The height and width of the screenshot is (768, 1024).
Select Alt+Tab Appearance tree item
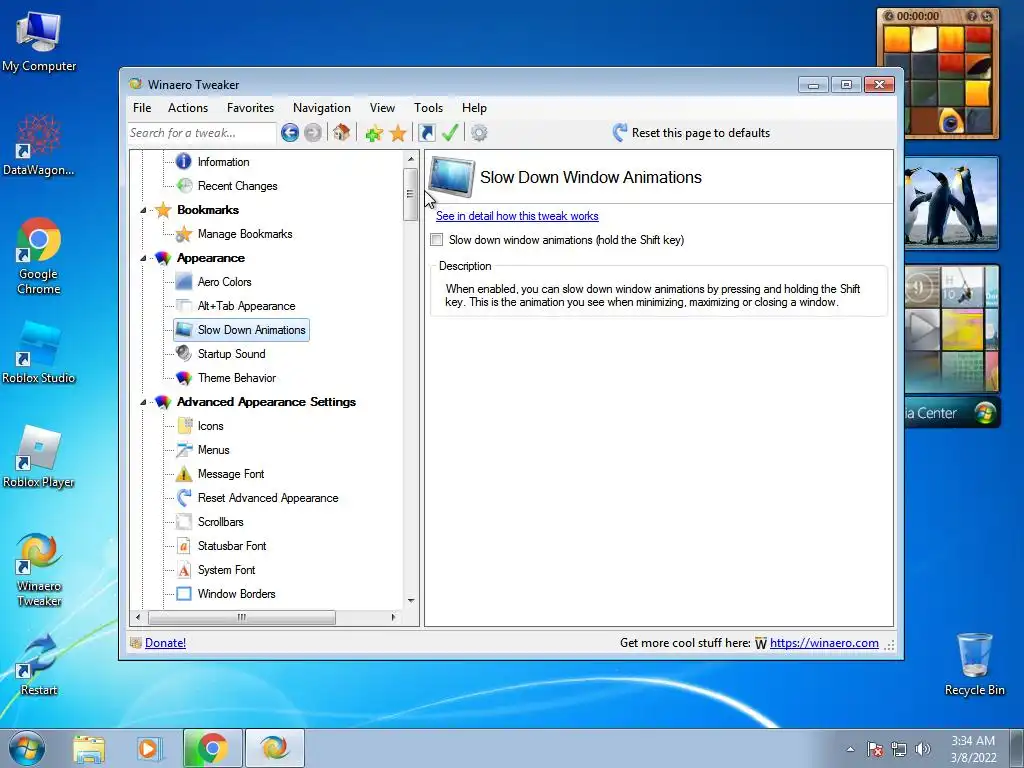[246, 306]
